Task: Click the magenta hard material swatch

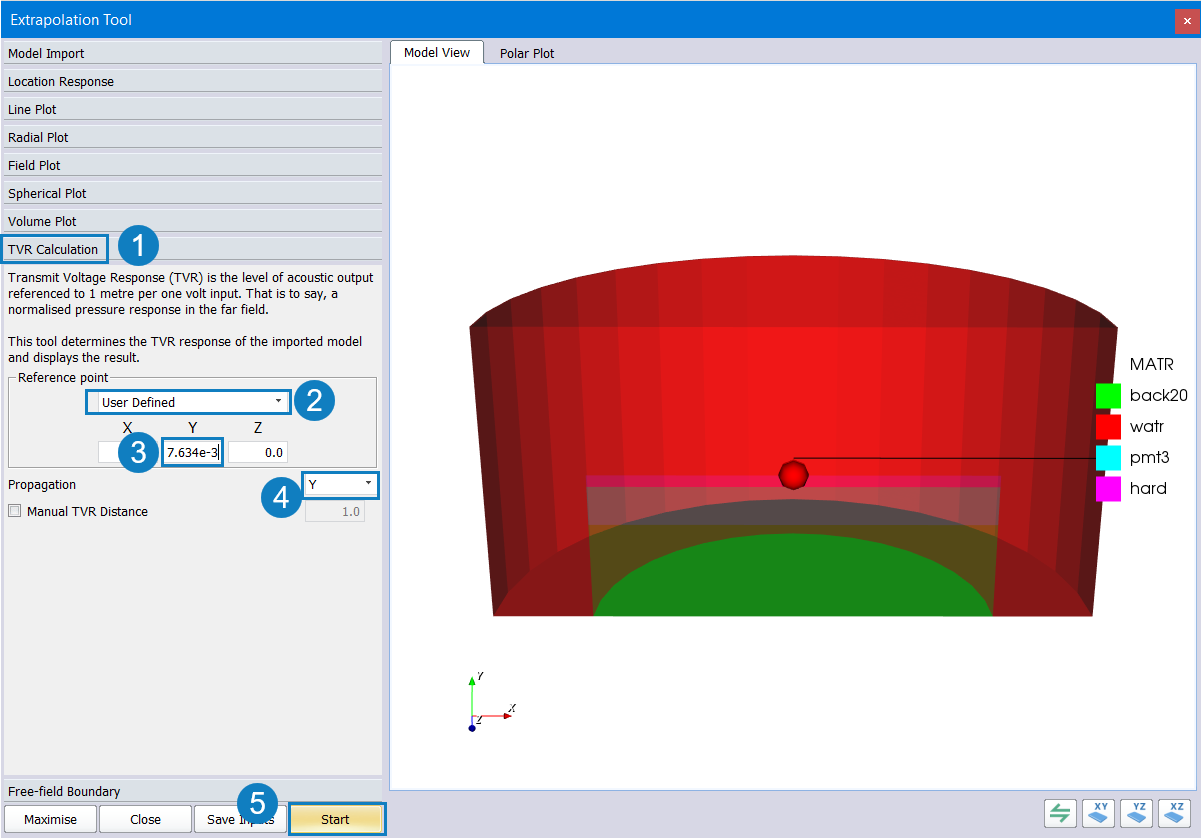Action: 1108,489
